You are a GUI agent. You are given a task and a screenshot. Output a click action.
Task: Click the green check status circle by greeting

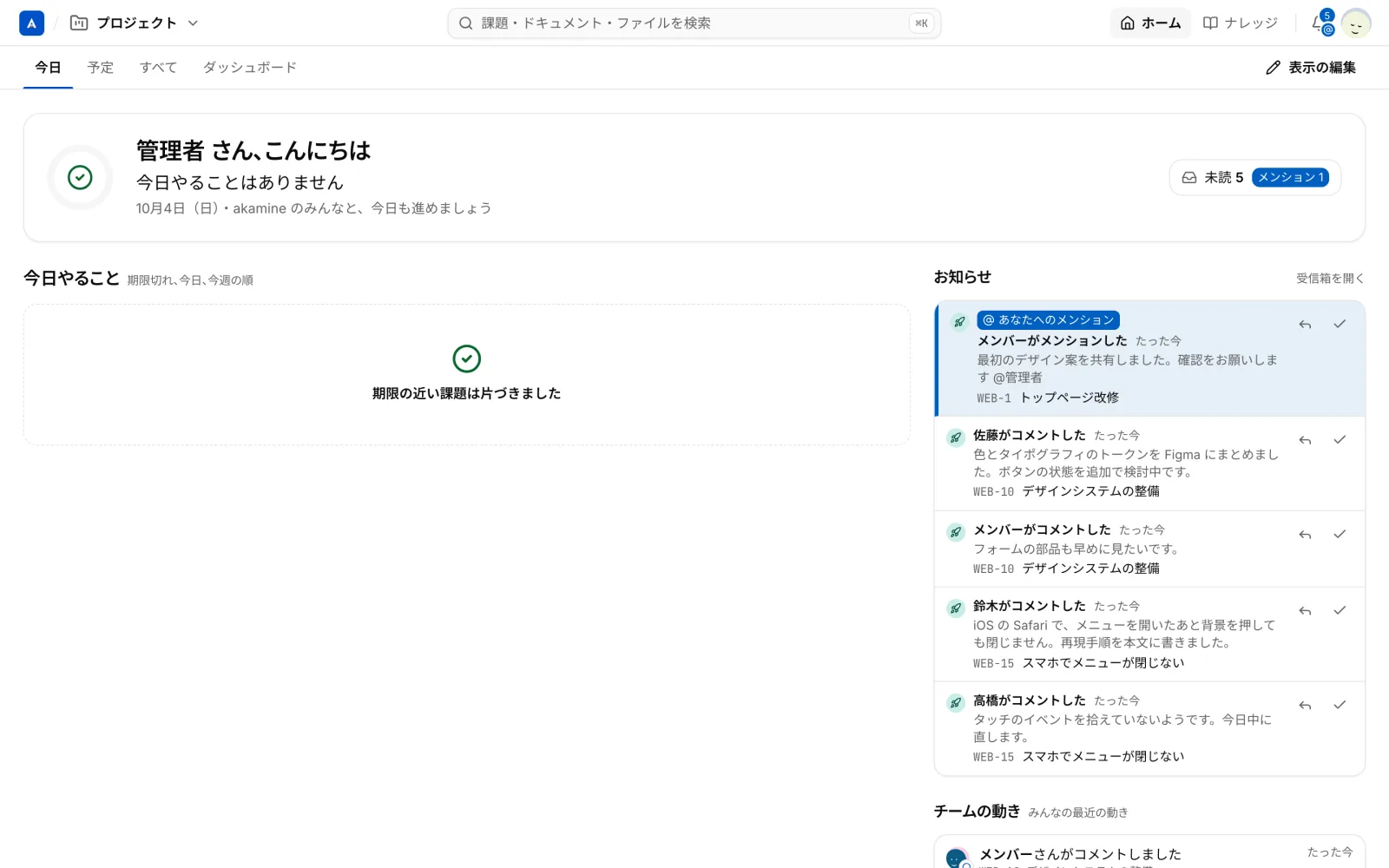coord(80,177)
